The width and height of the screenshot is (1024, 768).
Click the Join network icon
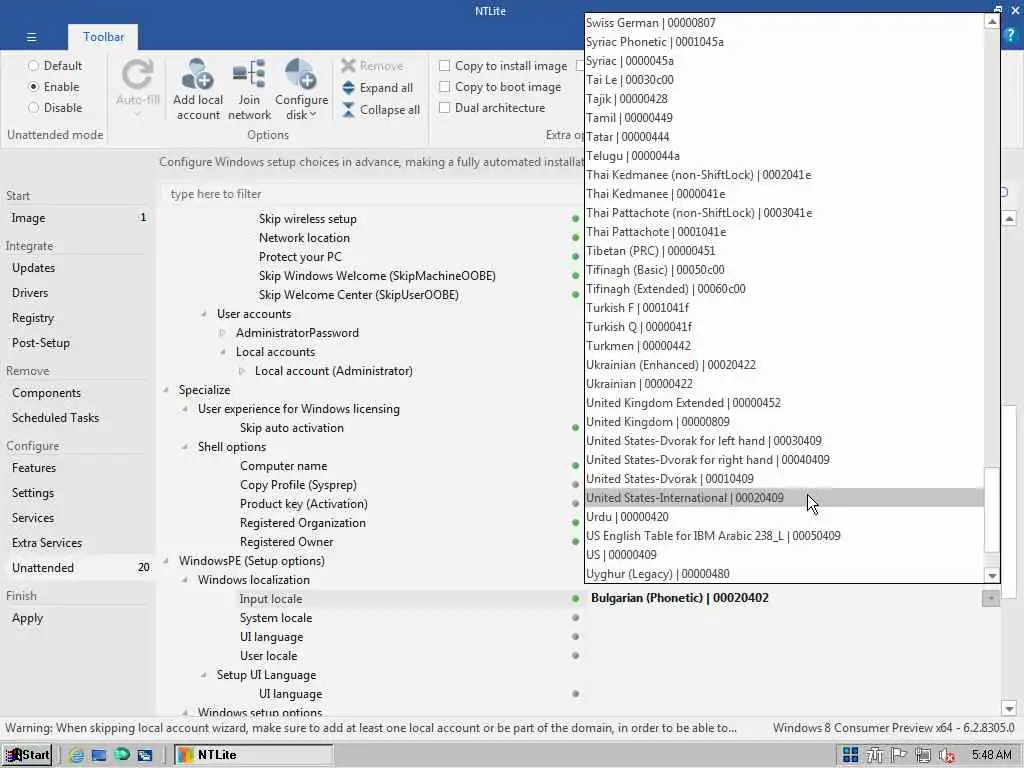[x=249, y=74]
